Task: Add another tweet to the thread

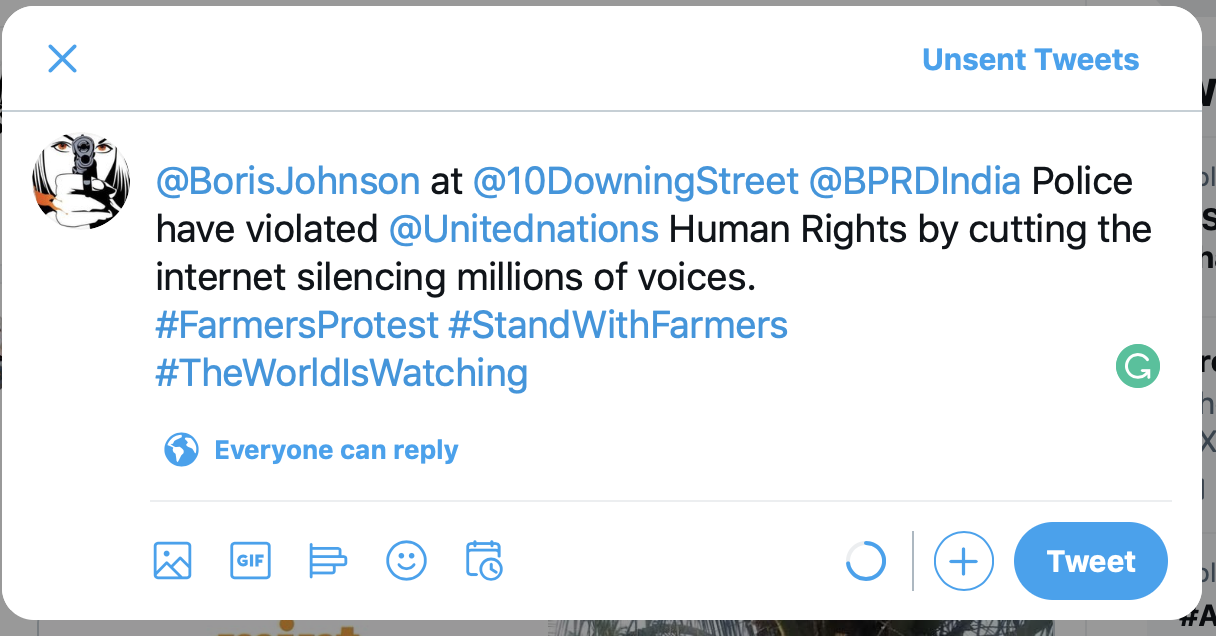Action: (963, 561)
